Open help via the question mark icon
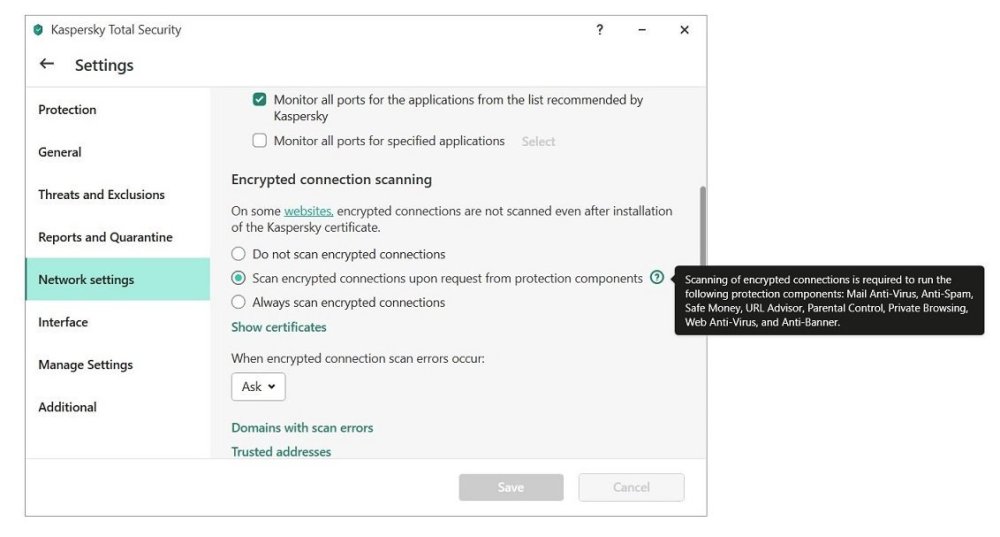Screen dimensions: 1000x537 (599, 30)
